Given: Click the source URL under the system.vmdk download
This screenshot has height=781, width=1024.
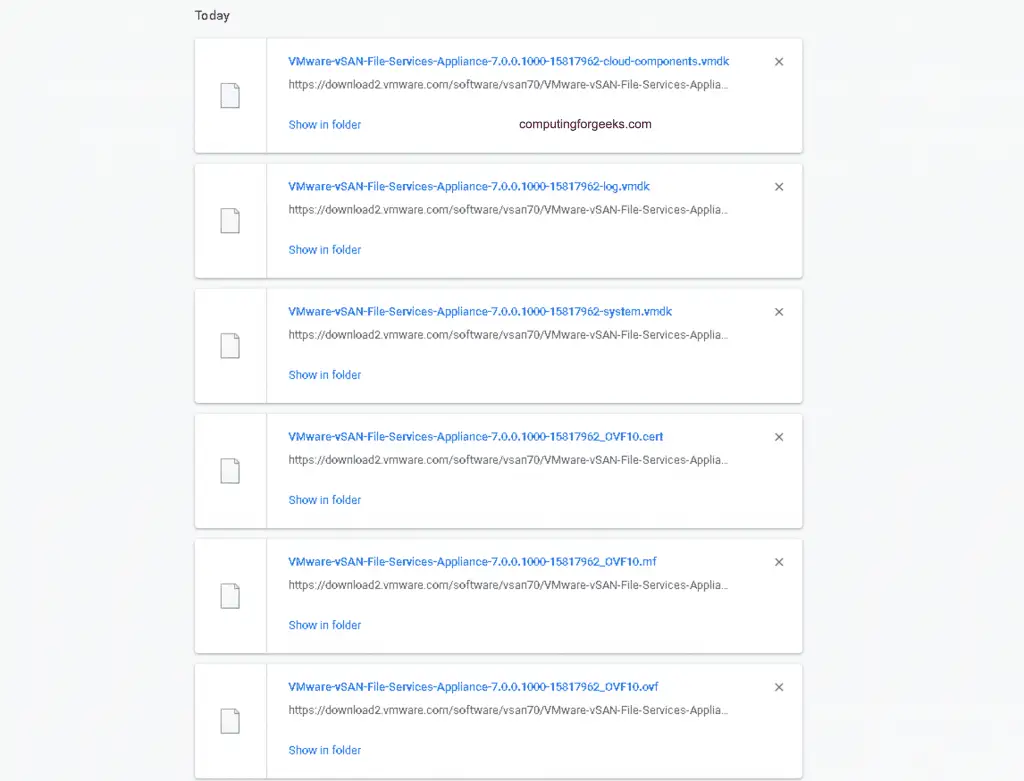Looking at the screenshot, I should pos(508,335).
